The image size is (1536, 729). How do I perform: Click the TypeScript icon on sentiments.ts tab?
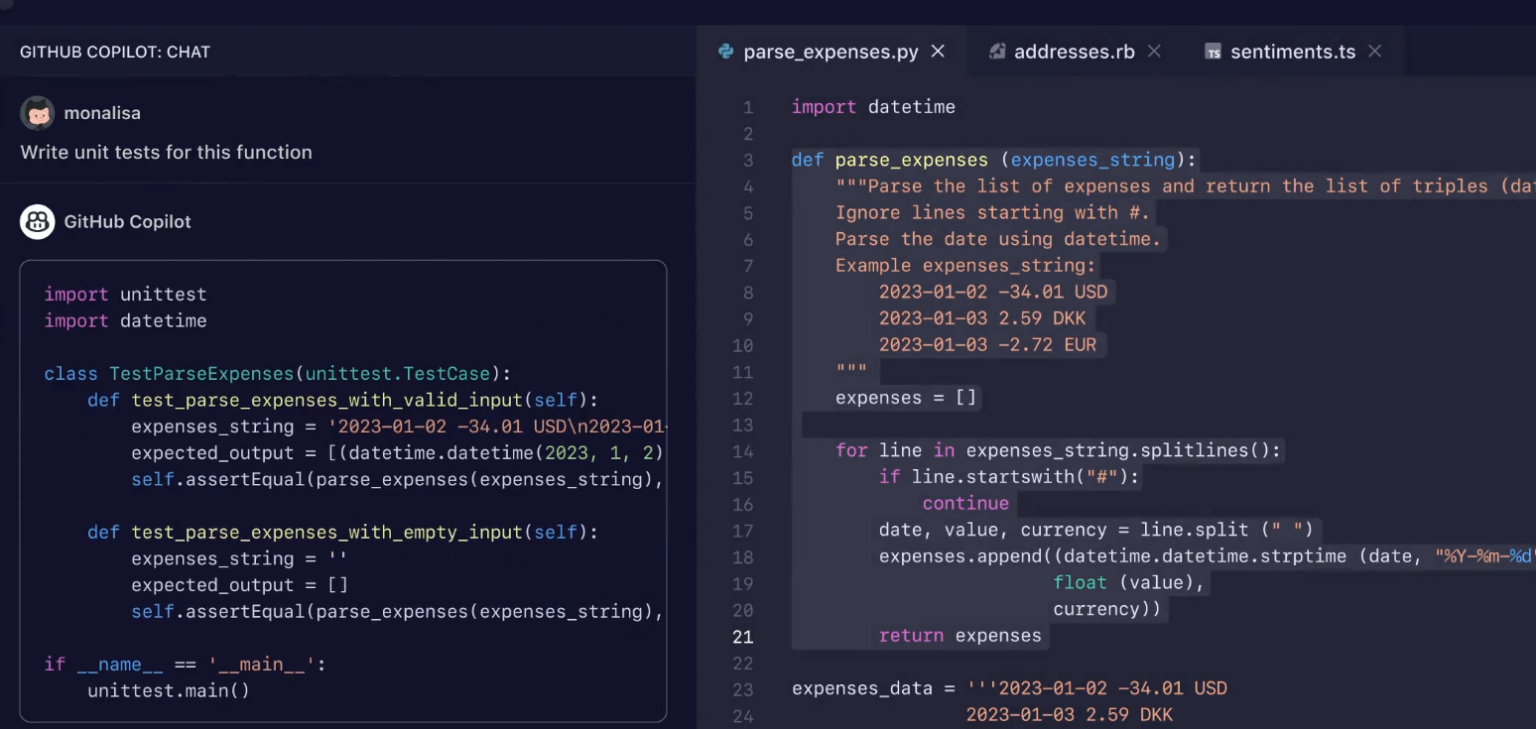[x=1213, y=50]
